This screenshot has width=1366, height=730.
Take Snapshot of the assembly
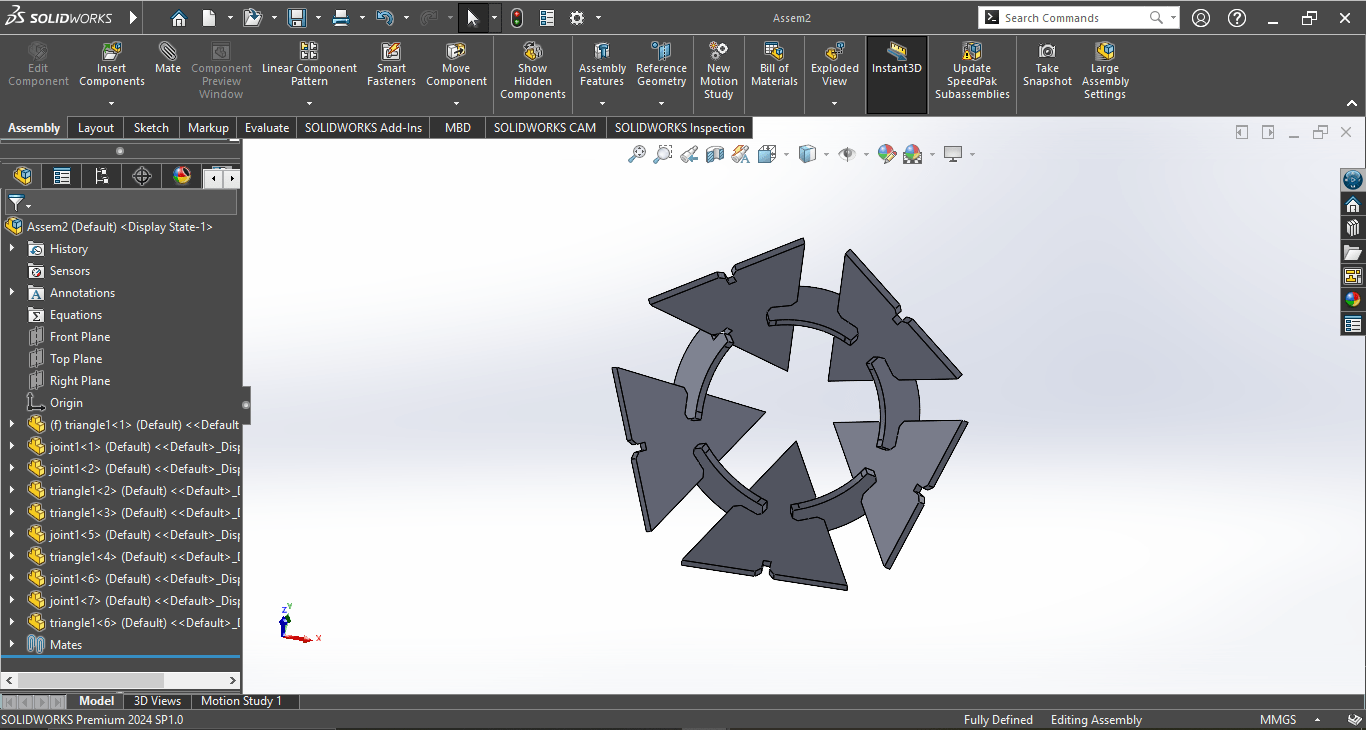1047,64
